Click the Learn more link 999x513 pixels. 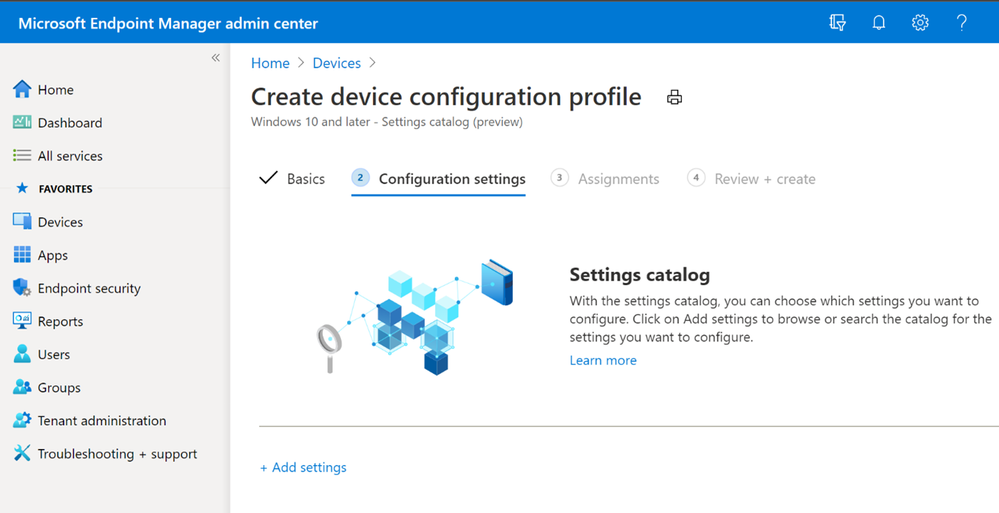(603, 360)
